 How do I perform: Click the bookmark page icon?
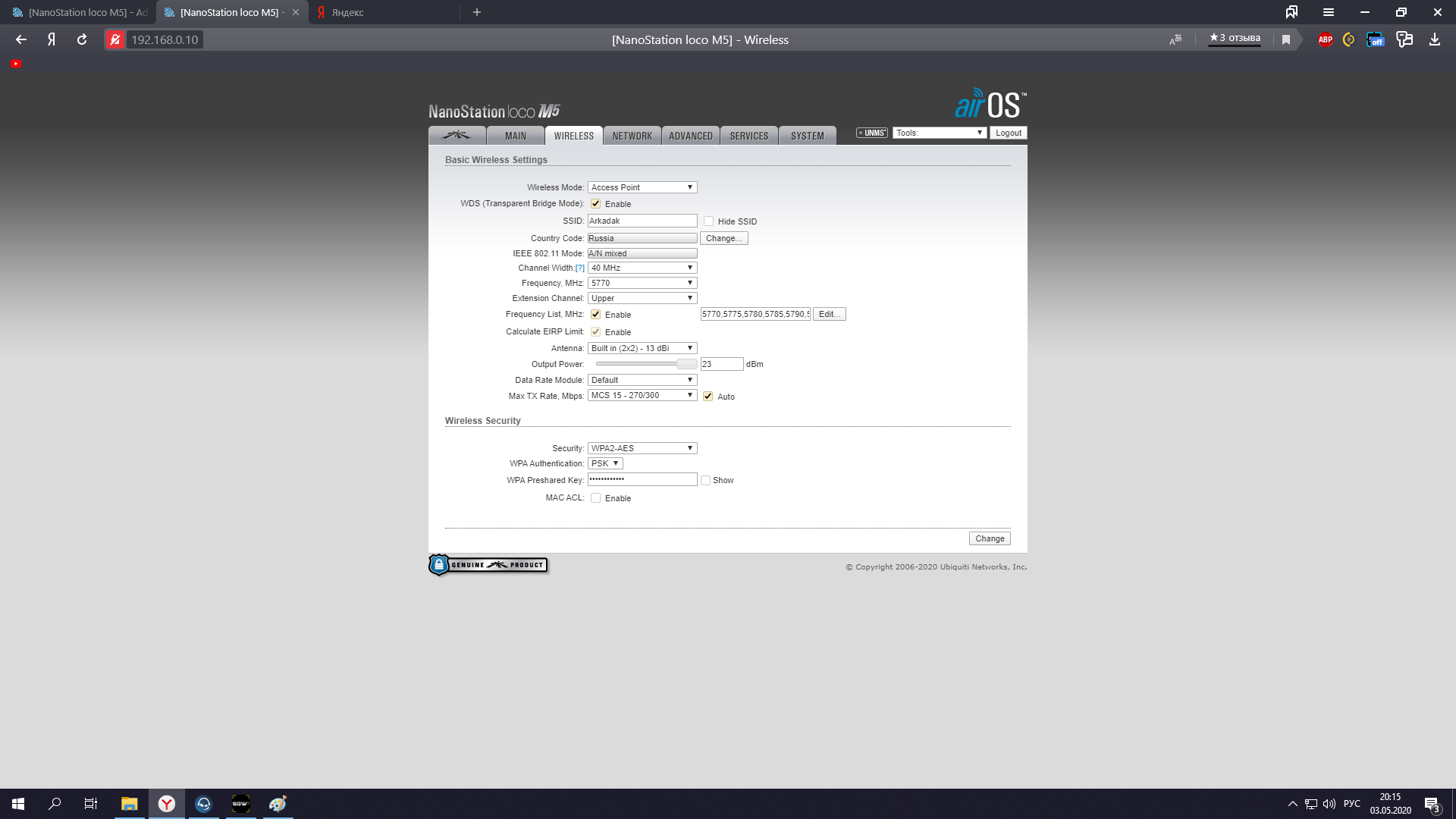[1286, 40]
